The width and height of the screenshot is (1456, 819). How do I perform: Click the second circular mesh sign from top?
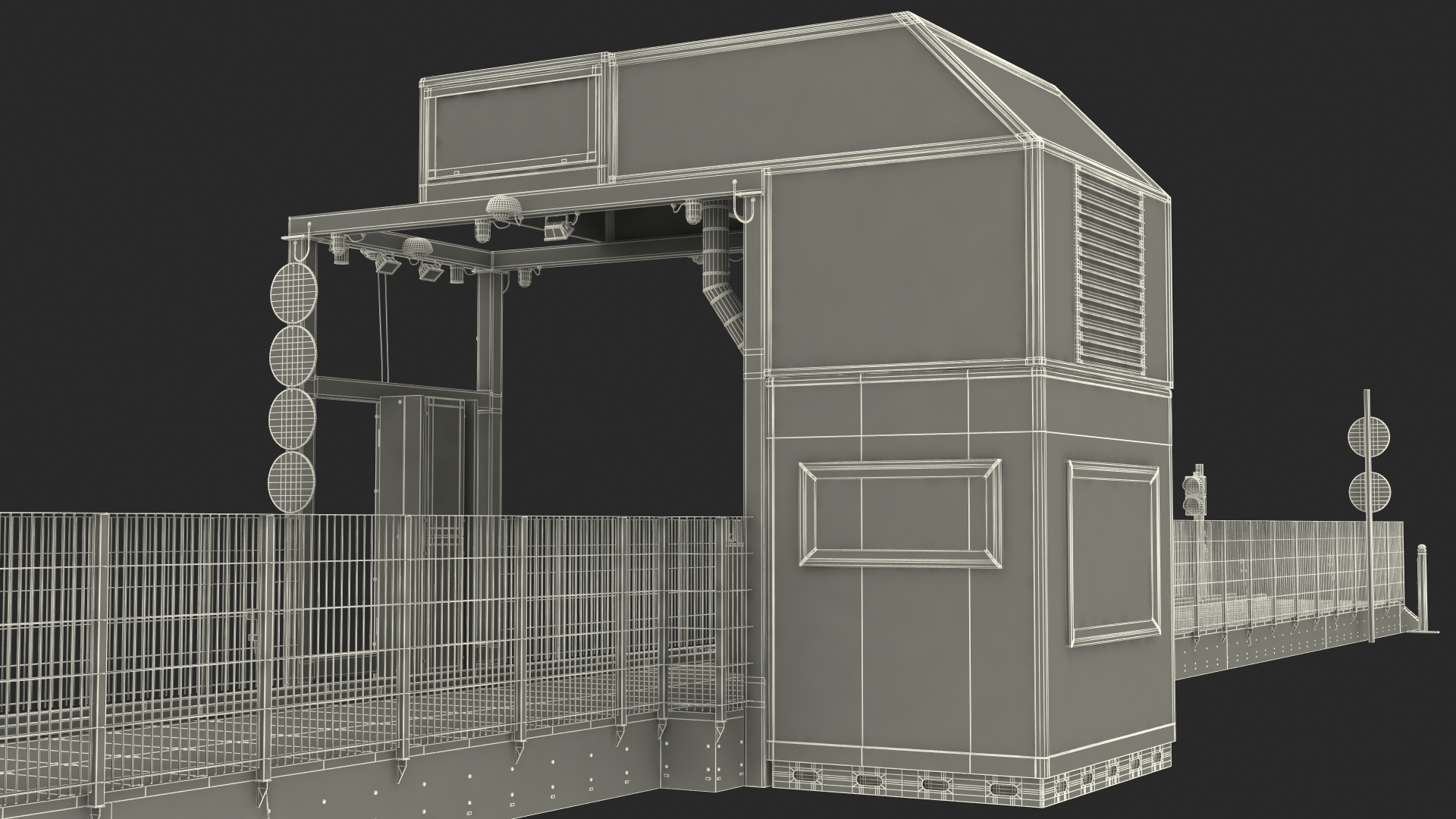pyautogui.click(x=292, y=356)
